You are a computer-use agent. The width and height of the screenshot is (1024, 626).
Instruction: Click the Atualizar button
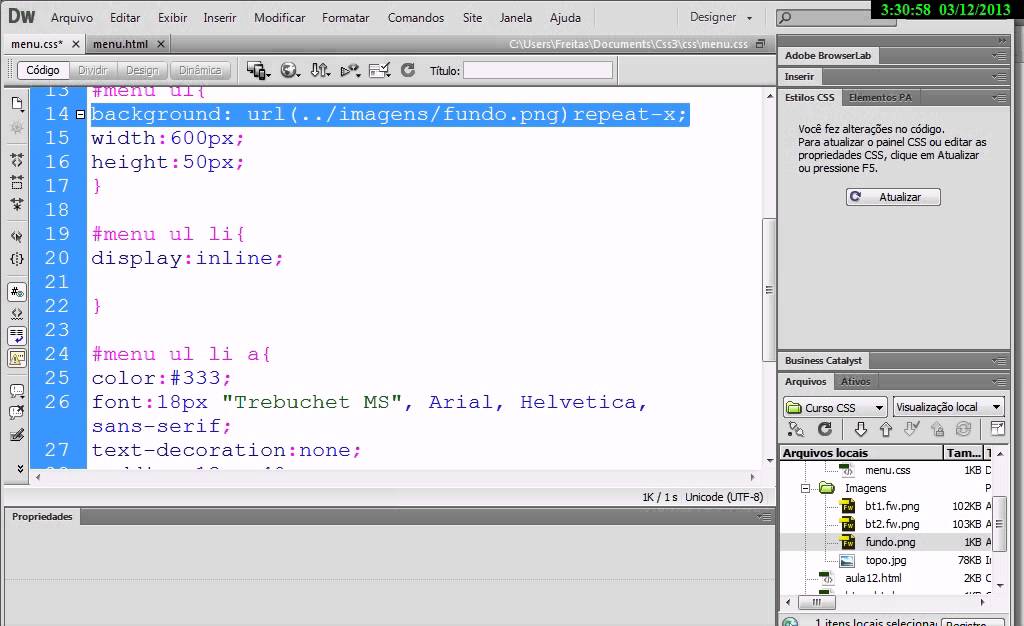click(x=893, y=197)
